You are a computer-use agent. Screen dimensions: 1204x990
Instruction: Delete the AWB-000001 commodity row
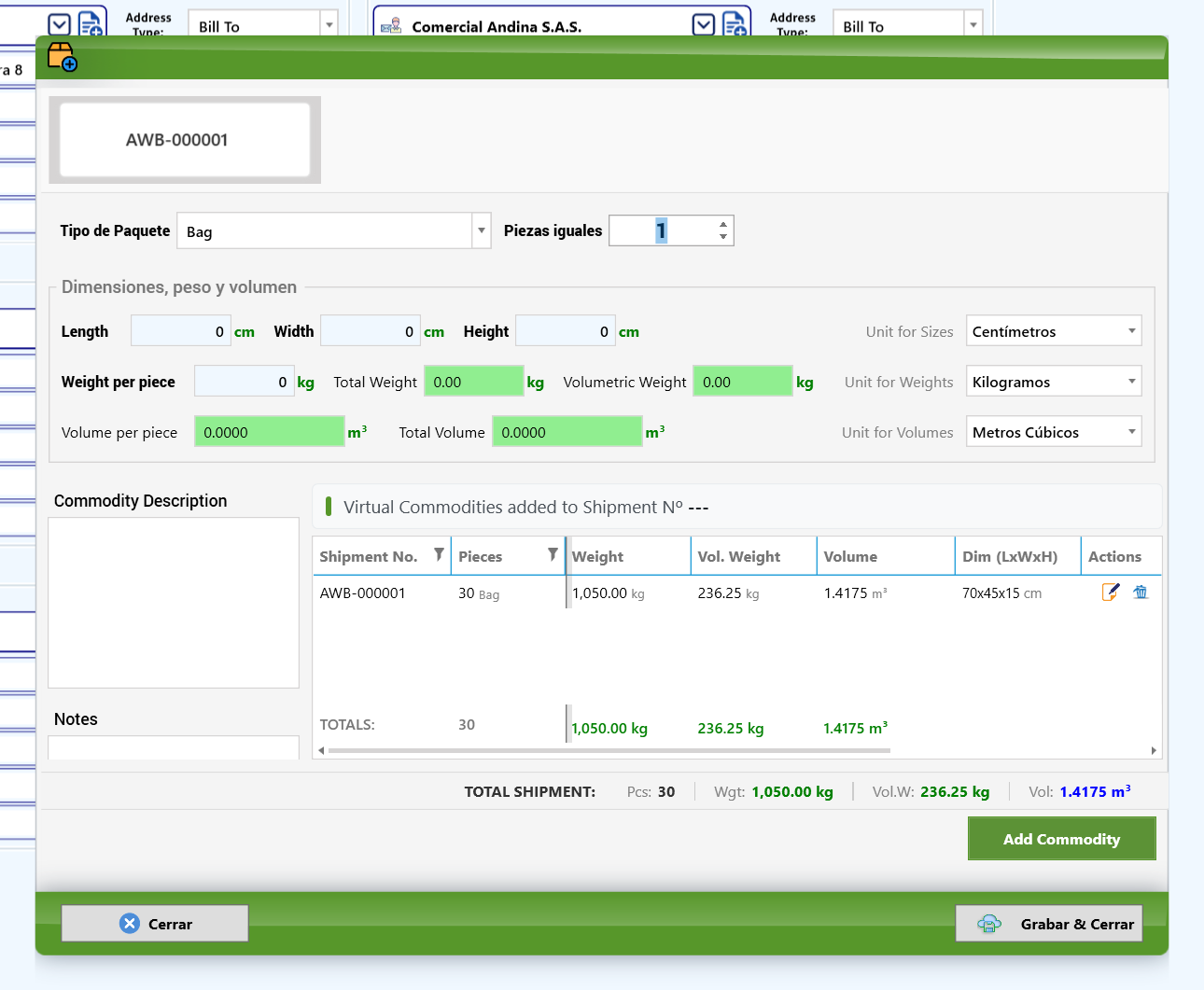(x=1141, y=593)
